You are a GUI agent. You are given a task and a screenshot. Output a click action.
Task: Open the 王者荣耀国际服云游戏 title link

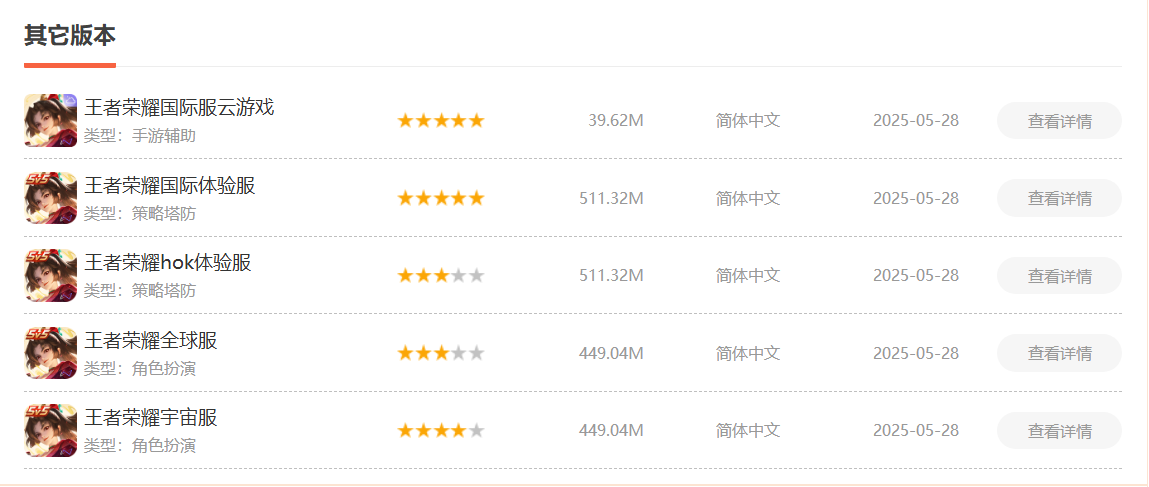coord(179,108)
